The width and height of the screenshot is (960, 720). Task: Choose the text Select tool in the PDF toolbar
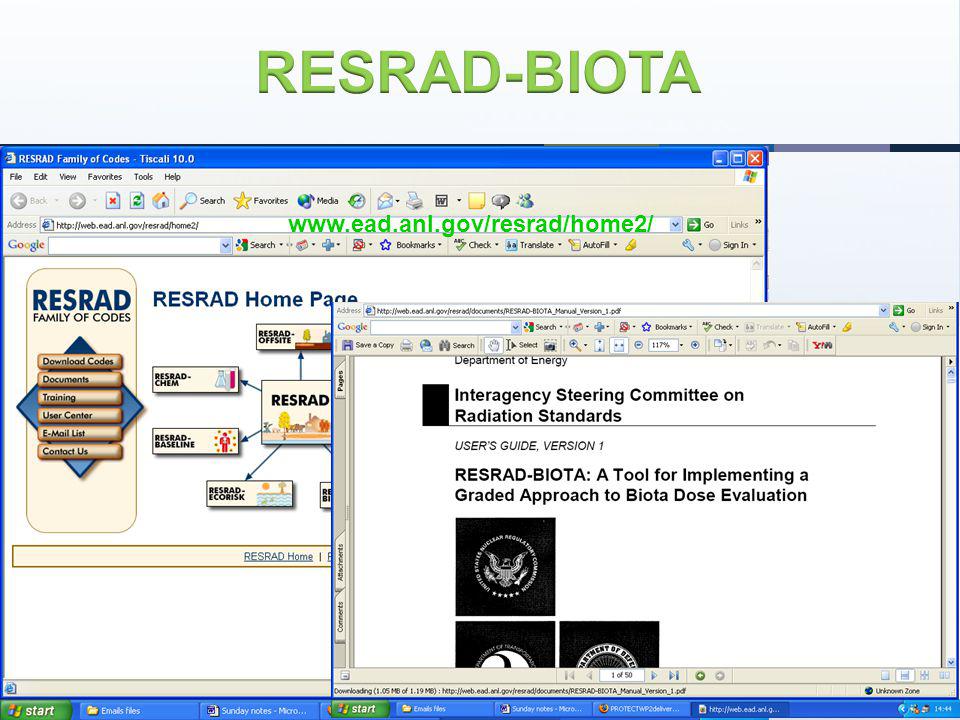click(522, 345)
